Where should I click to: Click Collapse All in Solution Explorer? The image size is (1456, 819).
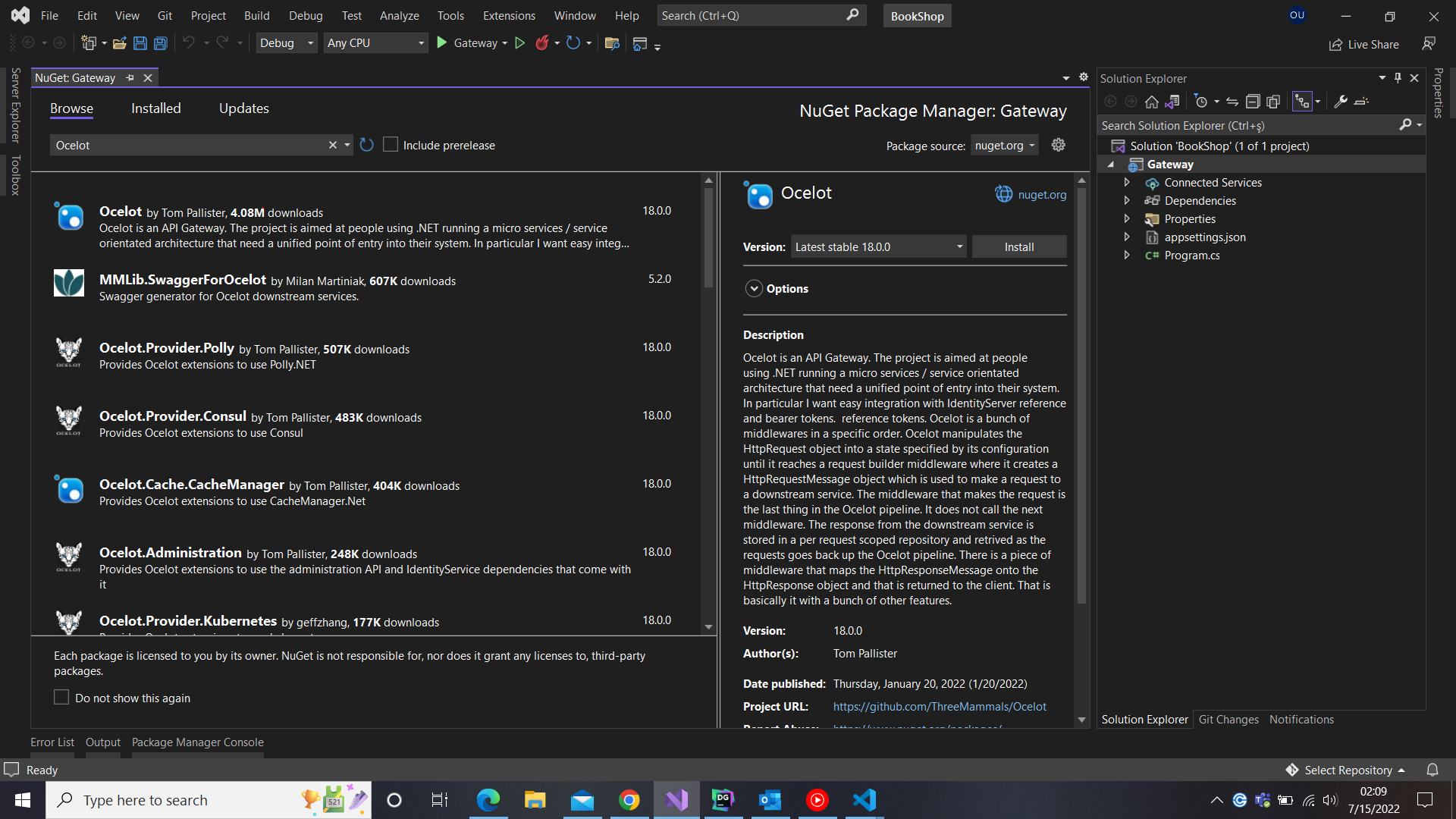click(1253, 102)
